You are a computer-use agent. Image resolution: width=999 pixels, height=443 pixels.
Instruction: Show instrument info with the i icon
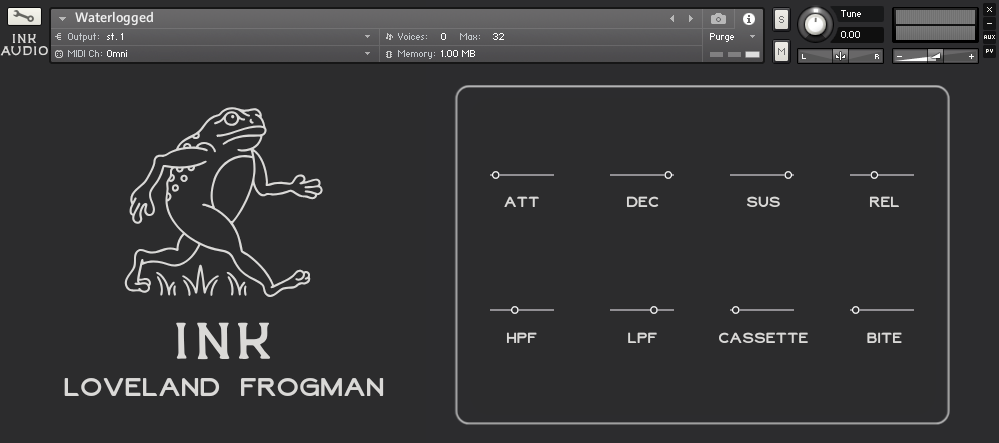click(748, 19)
